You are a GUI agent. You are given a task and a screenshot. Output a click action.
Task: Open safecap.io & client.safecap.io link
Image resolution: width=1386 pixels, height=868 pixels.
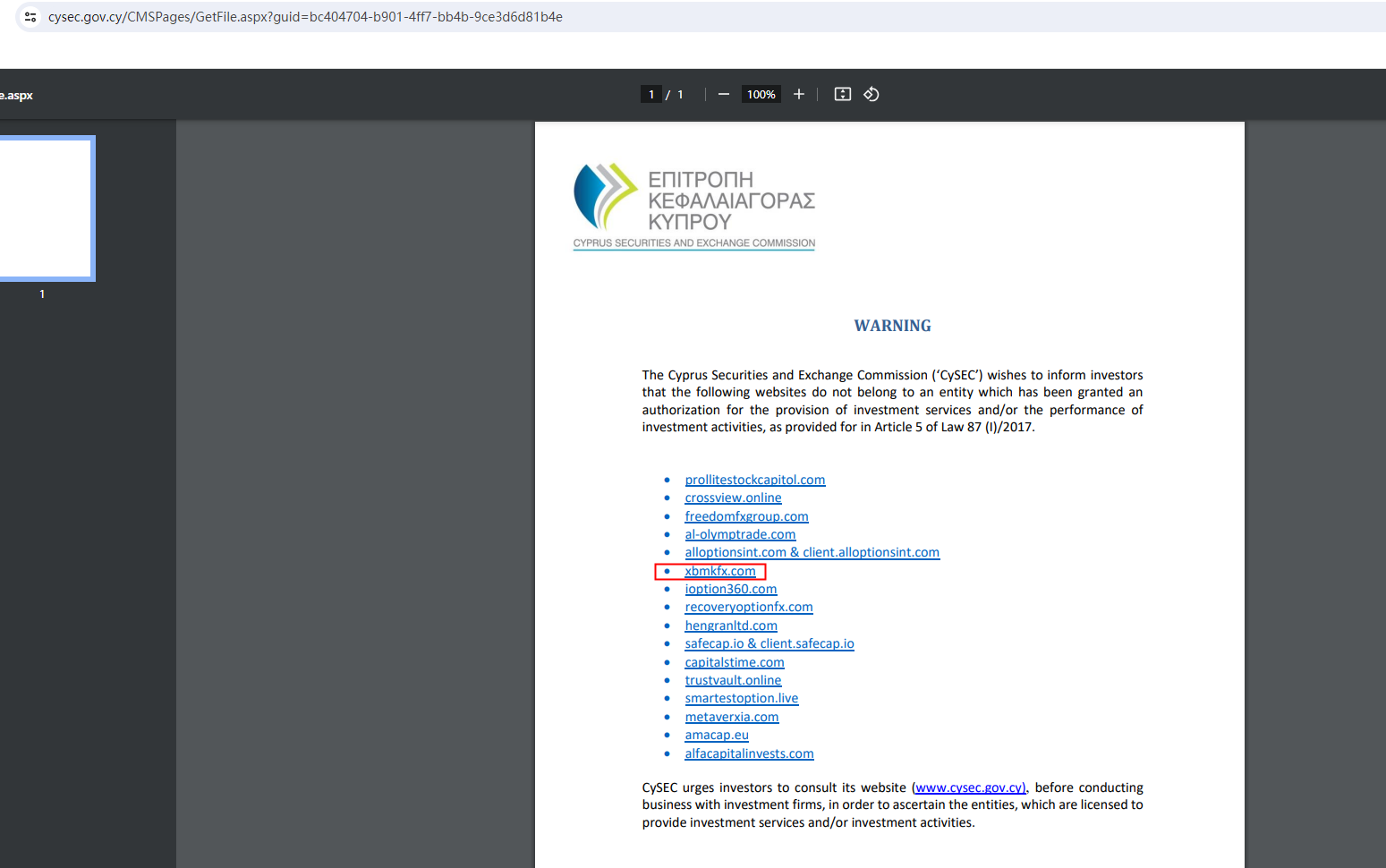(x=770, y=643)
